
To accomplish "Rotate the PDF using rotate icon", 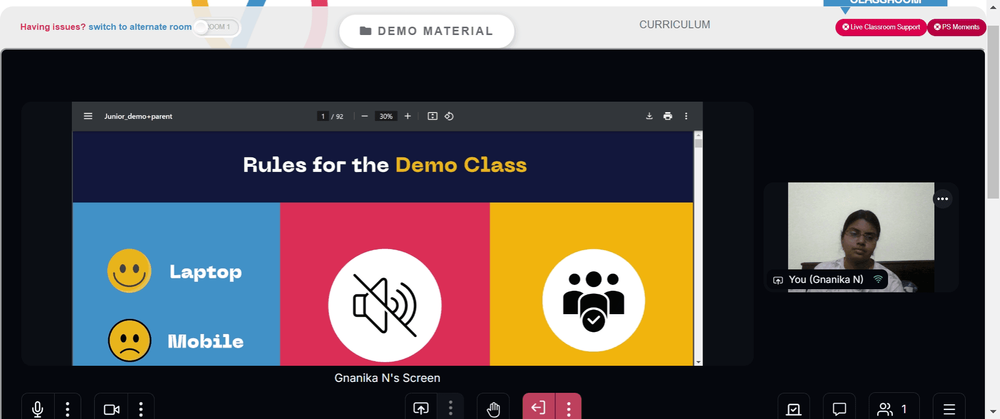I will coord(449,116).
